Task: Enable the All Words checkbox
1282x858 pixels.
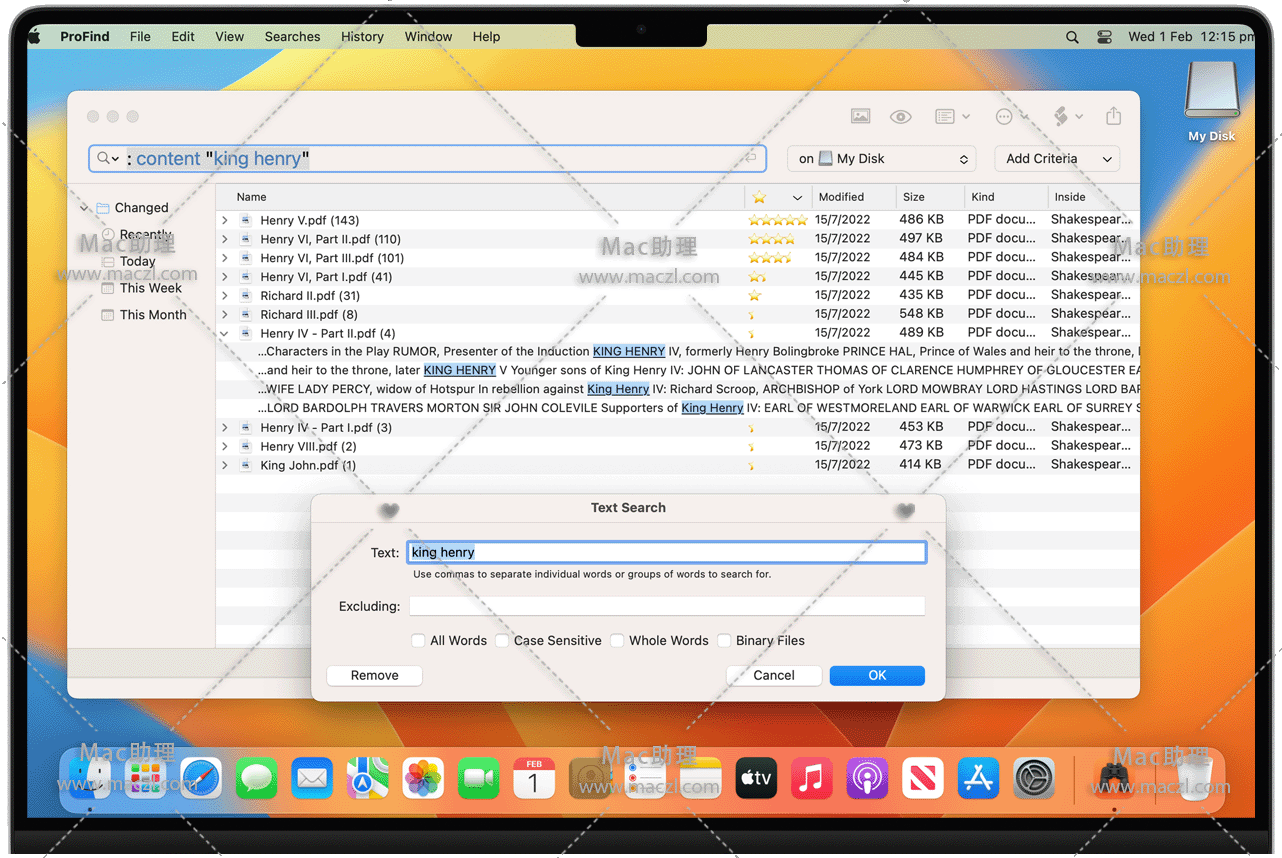Action: [419, 641]
